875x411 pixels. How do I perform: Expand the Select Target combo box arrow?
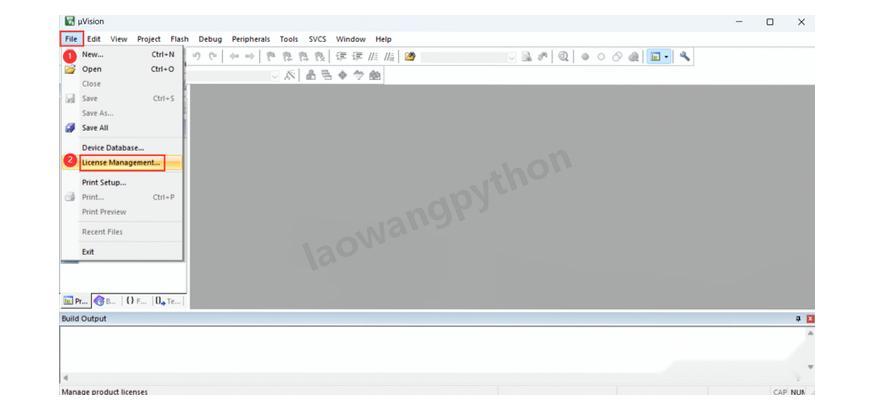(275, 76)
